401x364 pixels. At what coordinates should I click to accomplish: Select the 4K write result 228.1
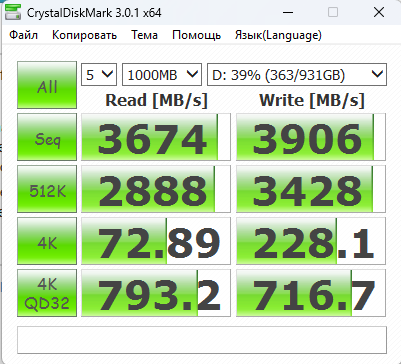tap(311, 241)
